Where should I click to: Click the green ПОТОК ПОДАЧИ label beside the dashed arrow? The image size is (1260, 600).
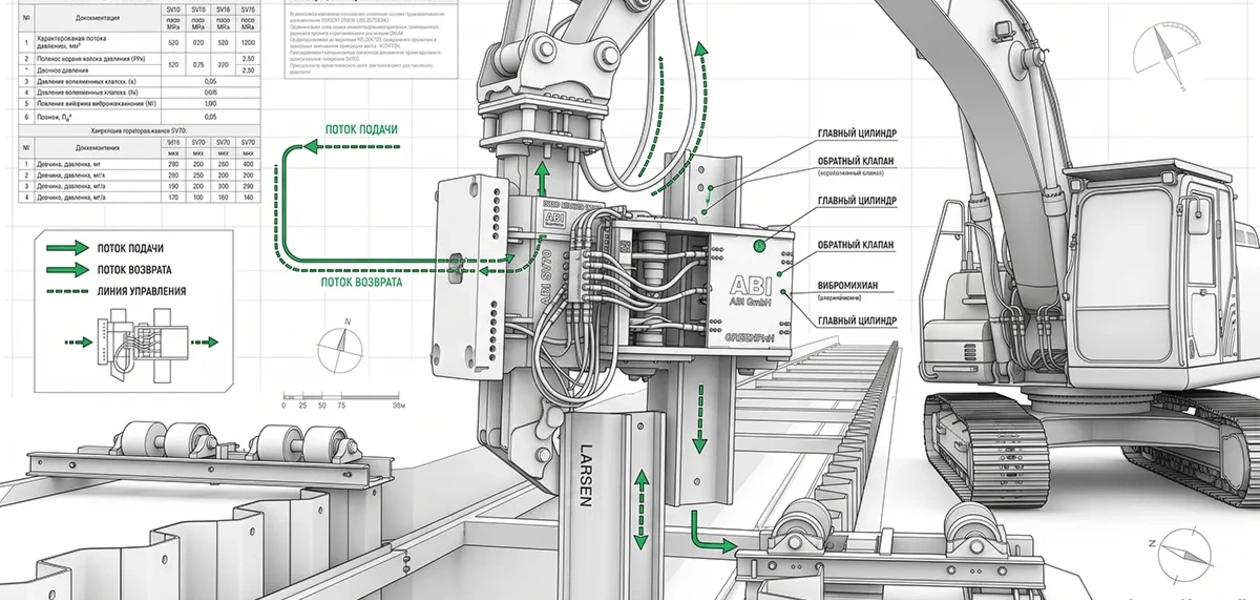click(362, 130)
